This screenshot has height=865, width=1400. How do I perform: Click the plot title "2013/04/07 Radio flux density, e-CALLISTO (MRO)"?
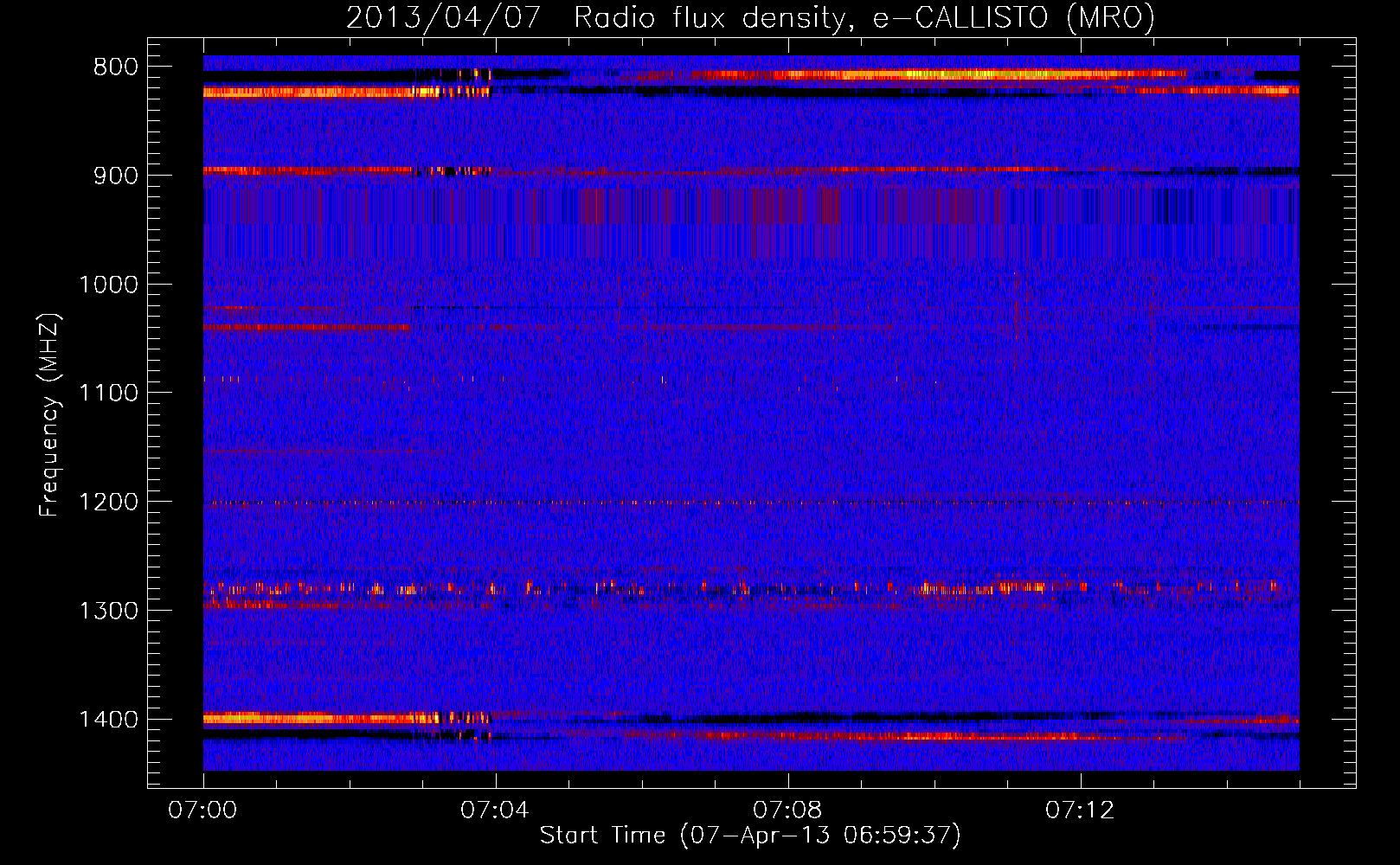750,18
